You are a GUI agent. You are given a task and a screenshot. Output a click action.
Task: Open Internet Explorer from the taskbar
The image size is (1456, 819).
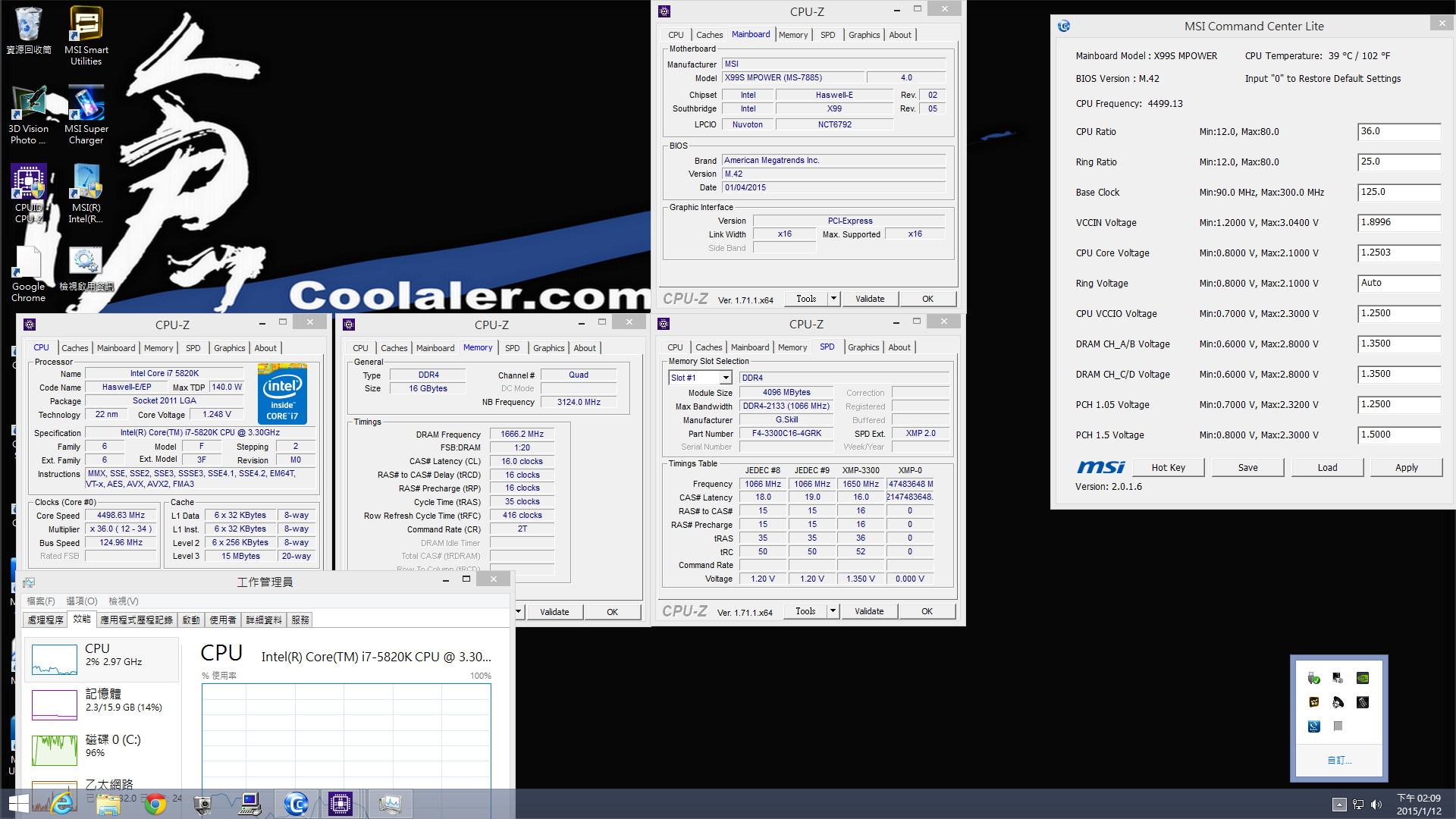62,804
